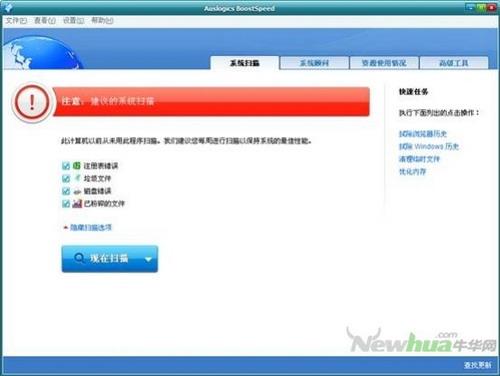Collapse scan options via 隐藏扫描选项 link
This screenshot has height=376, width=500.
click(x=91, y=227)
